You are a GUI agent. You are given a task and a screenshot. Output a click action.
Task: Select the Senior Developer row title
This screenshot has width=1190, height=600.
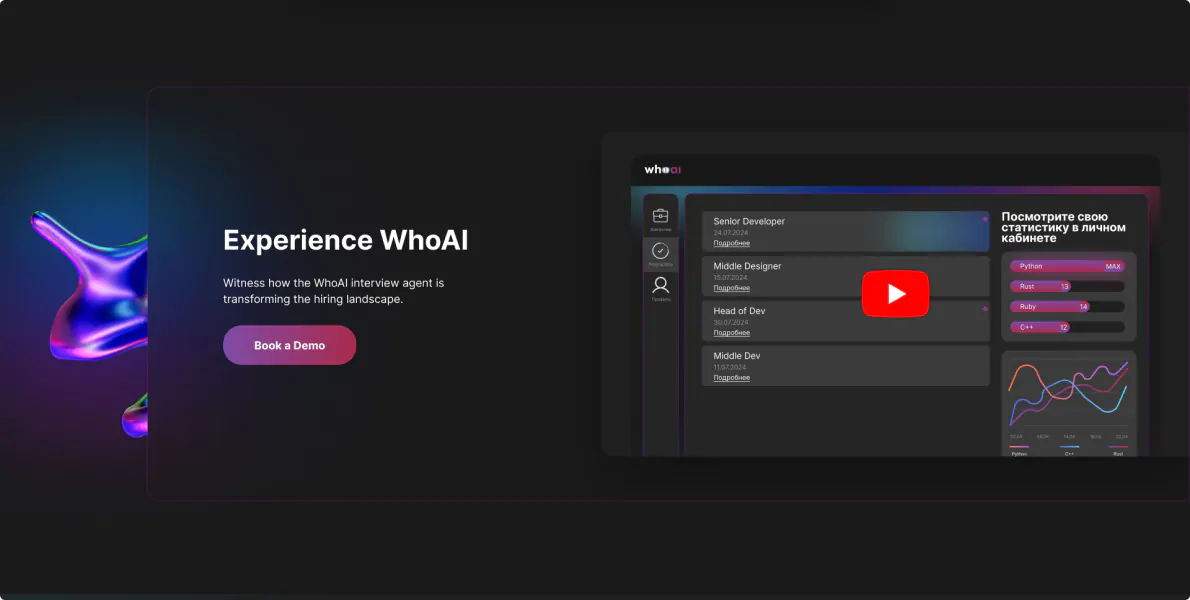click(749, 221)
